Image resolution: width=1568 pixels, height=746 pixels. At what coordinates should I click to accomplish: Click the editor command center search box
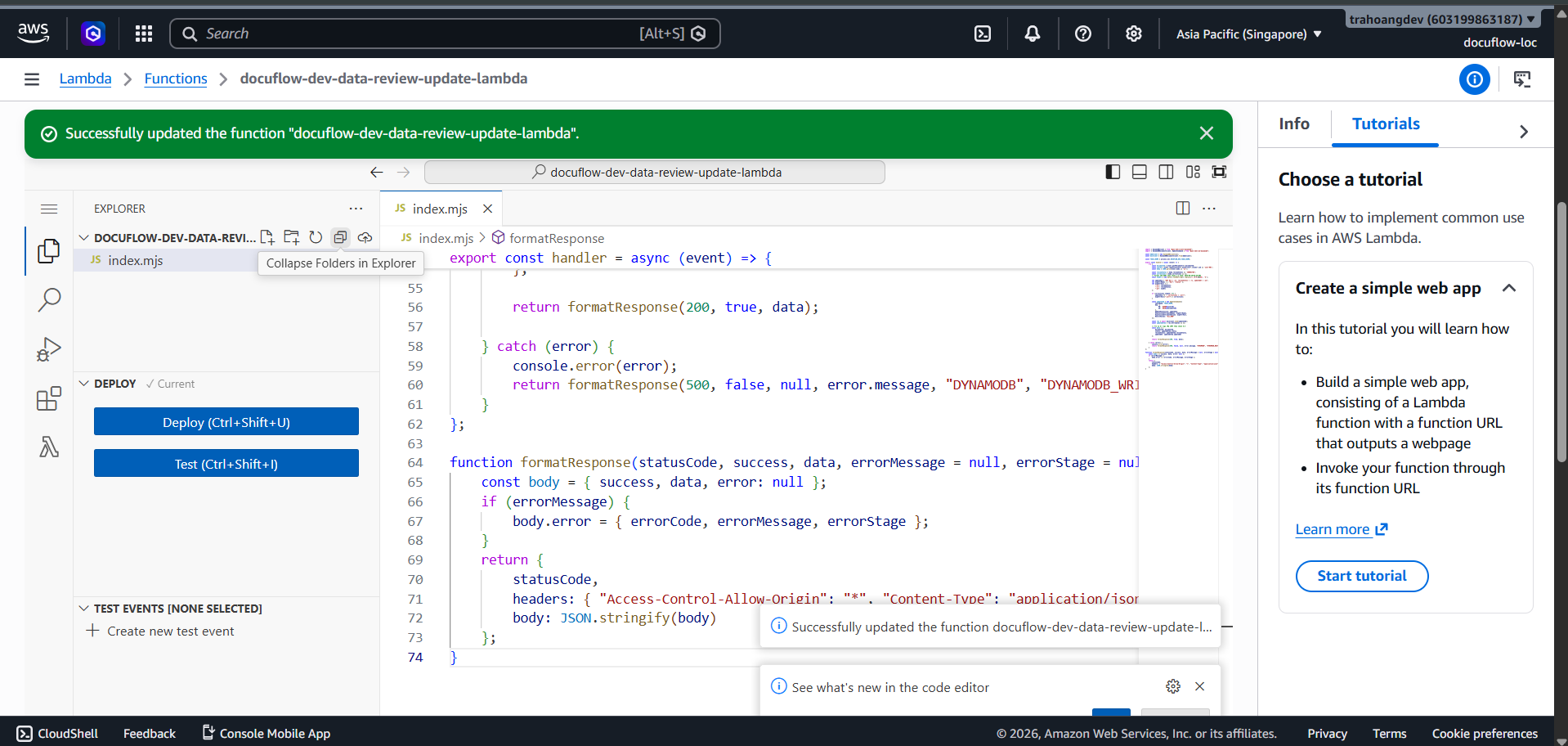pos(654,173)
